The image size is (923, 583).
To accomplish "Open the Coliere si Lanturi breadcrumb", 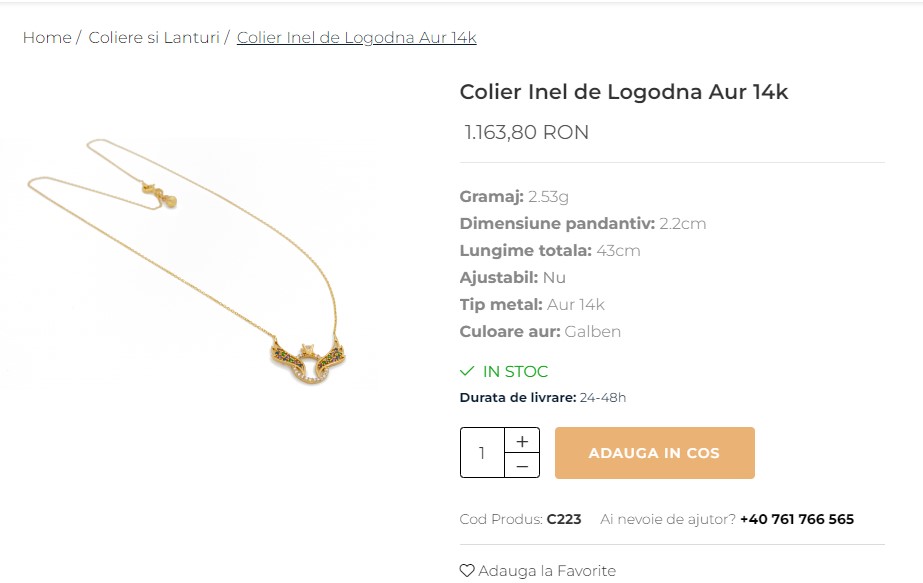I will pos(154,37).
